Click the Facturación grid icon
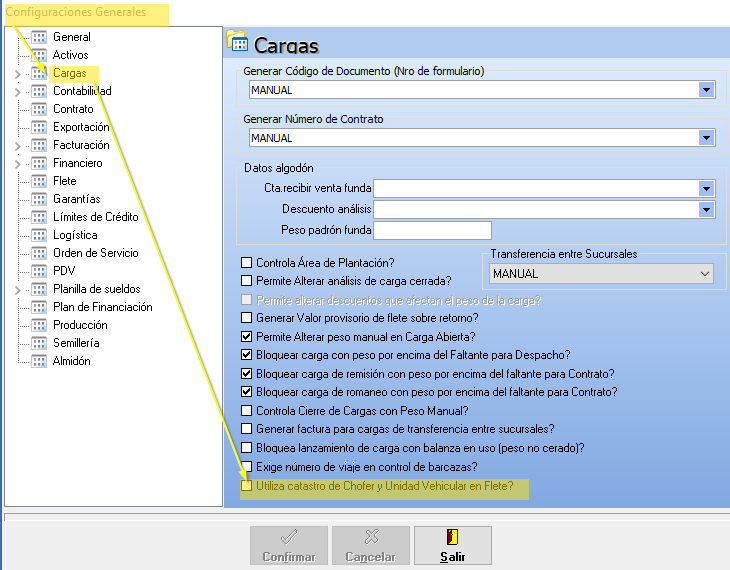The height and width of the screenshot is (570, 730). click(x=39, y=145)
